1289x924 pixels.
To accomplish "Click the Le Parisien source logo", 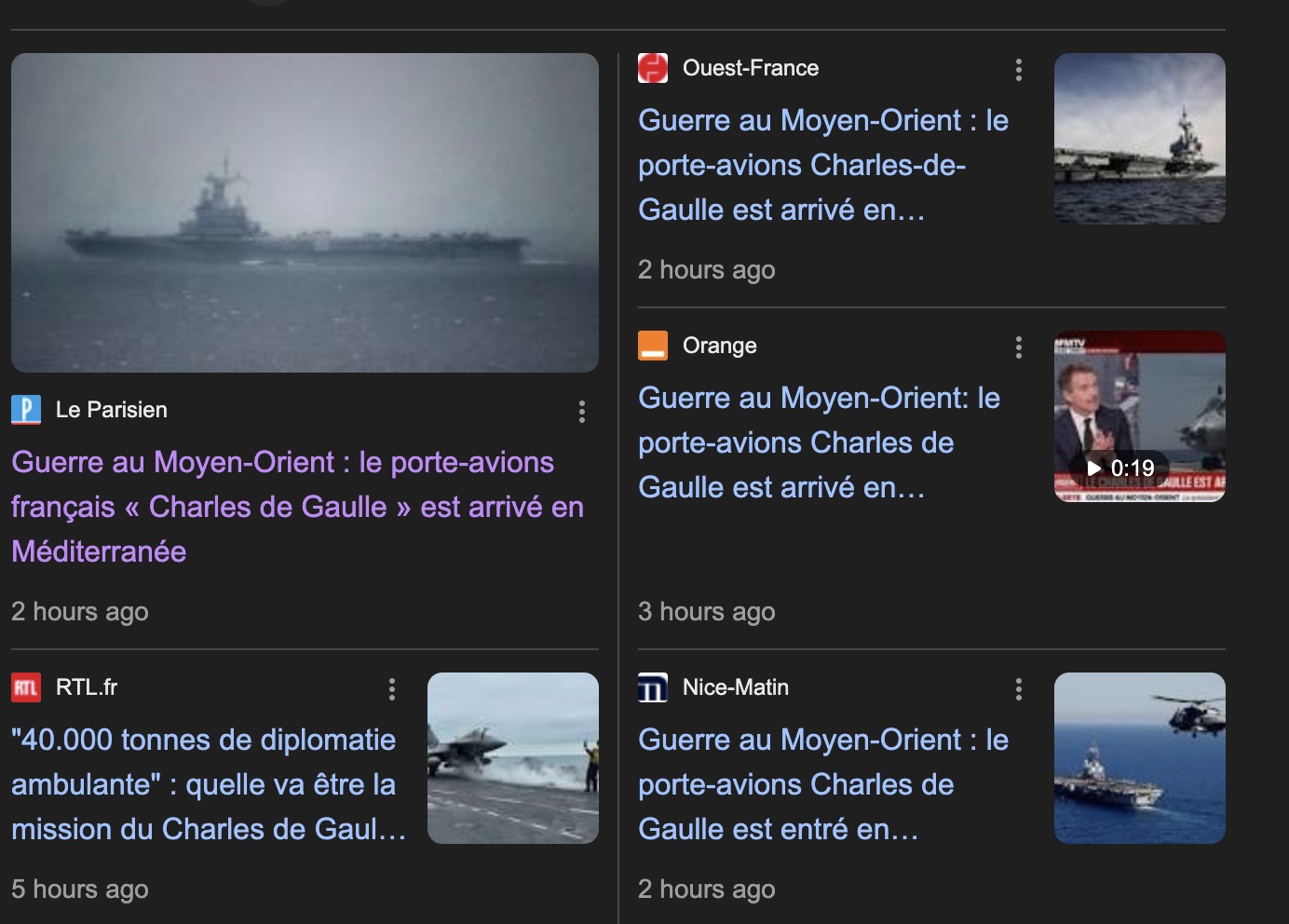I will click(26, 410).
